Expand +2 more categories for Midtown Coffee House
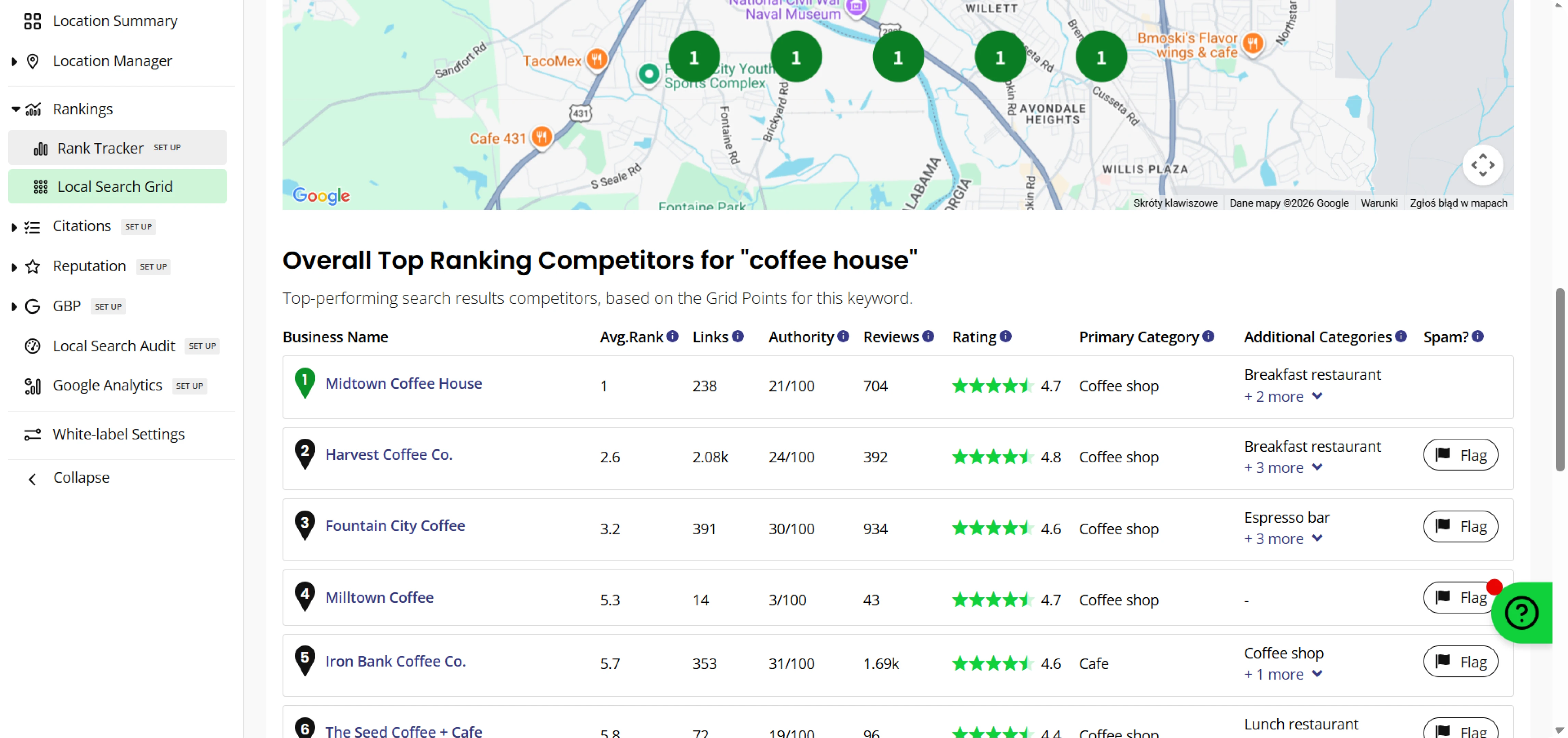The image size is (1568, 738). pos(1283,396)
